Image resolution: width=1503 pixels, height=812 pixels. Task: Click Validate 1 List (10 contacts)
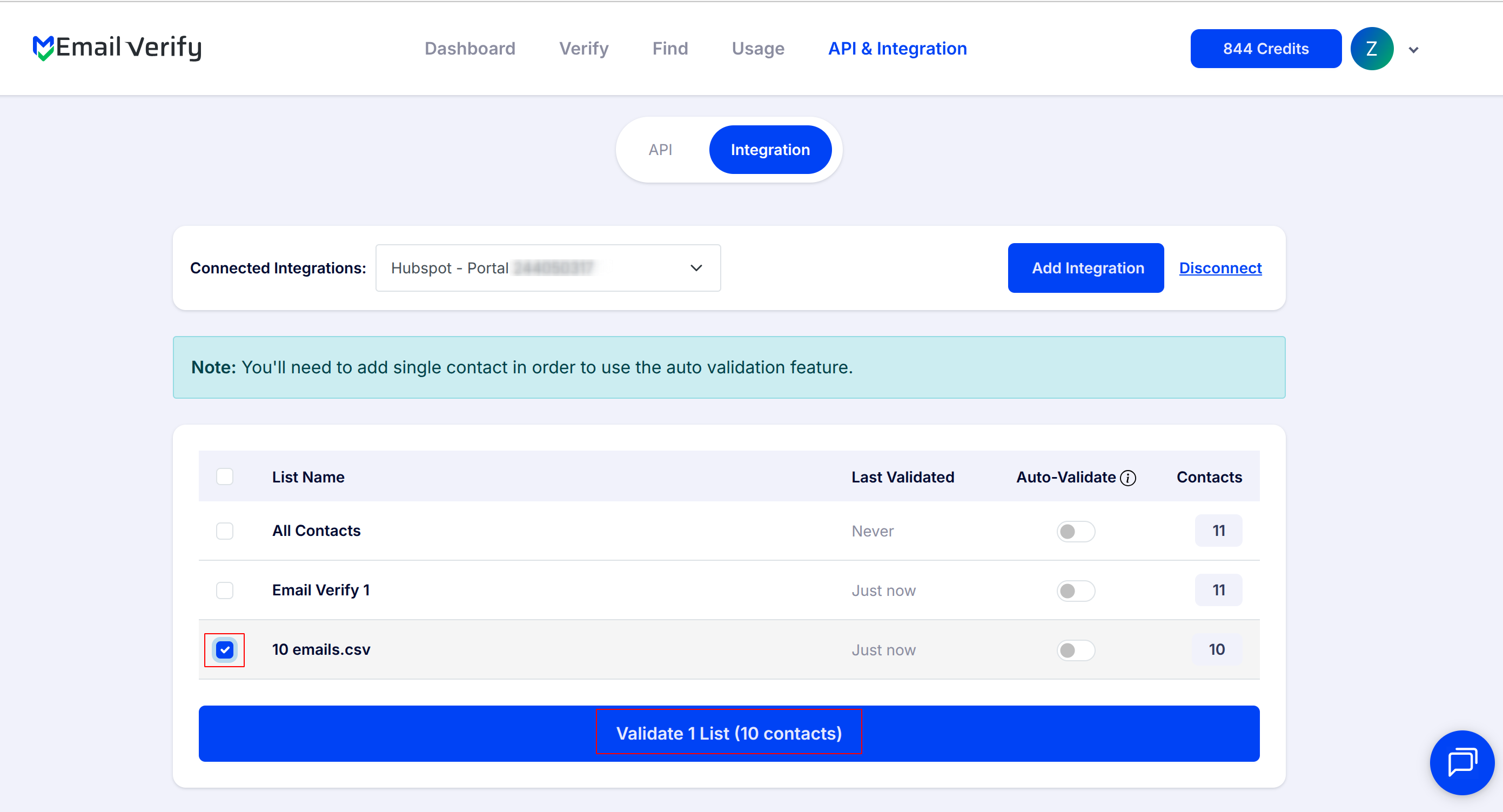[x=729, y=733]
